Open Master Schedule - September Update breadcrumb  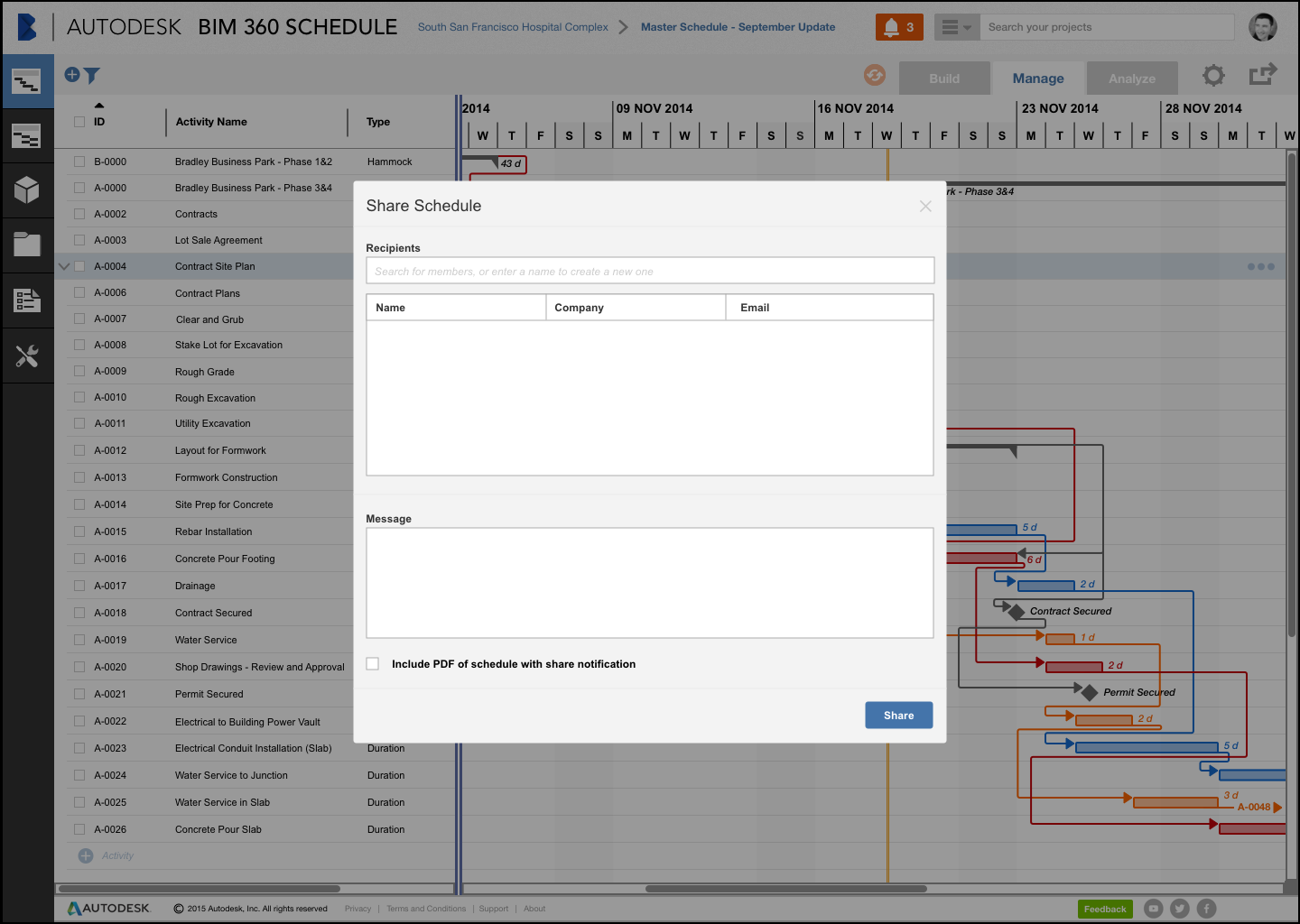pos(738,27)
